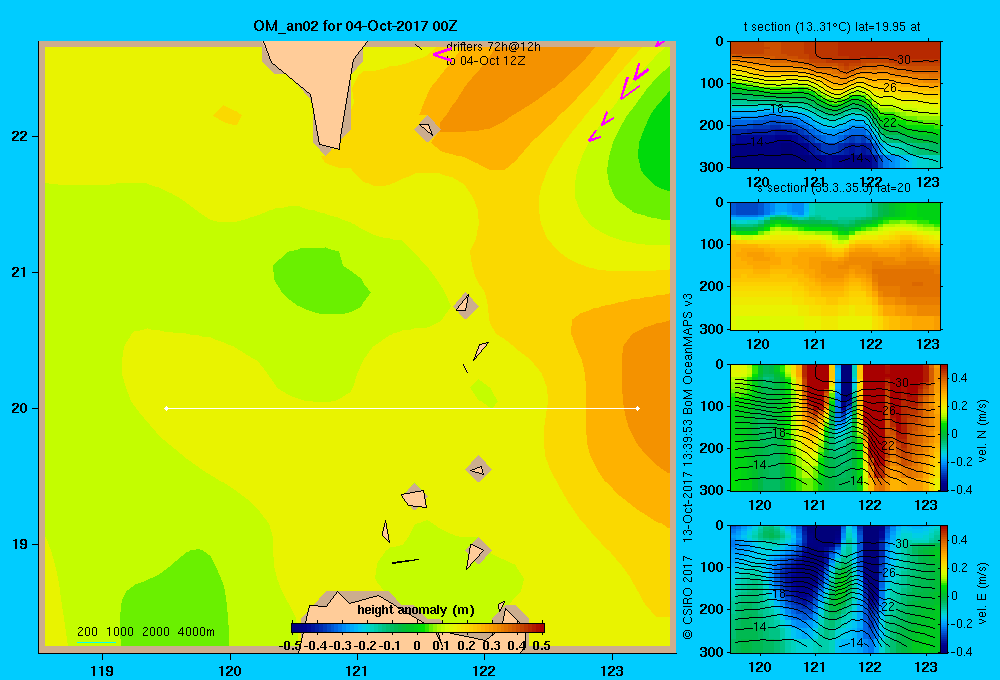This screenshot has width=1000, height=680.
Task: Click the 100 depth tick of the salinity section
Action: point(714,244)
